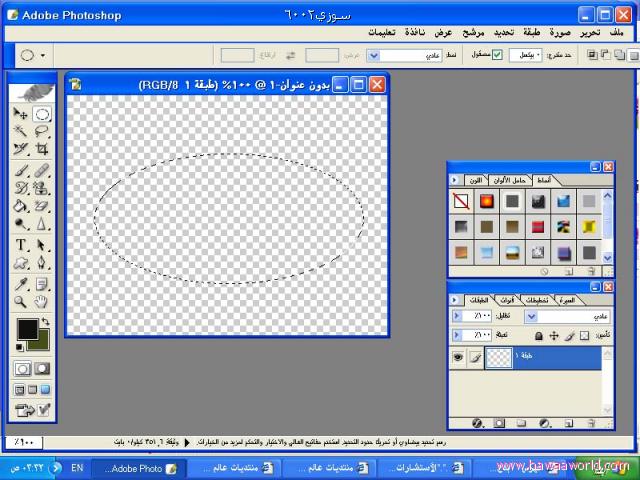Toggle lock all on the layer
Image resolution: width=640 pixels, height=480 pixels.
[x=539, y=336]
